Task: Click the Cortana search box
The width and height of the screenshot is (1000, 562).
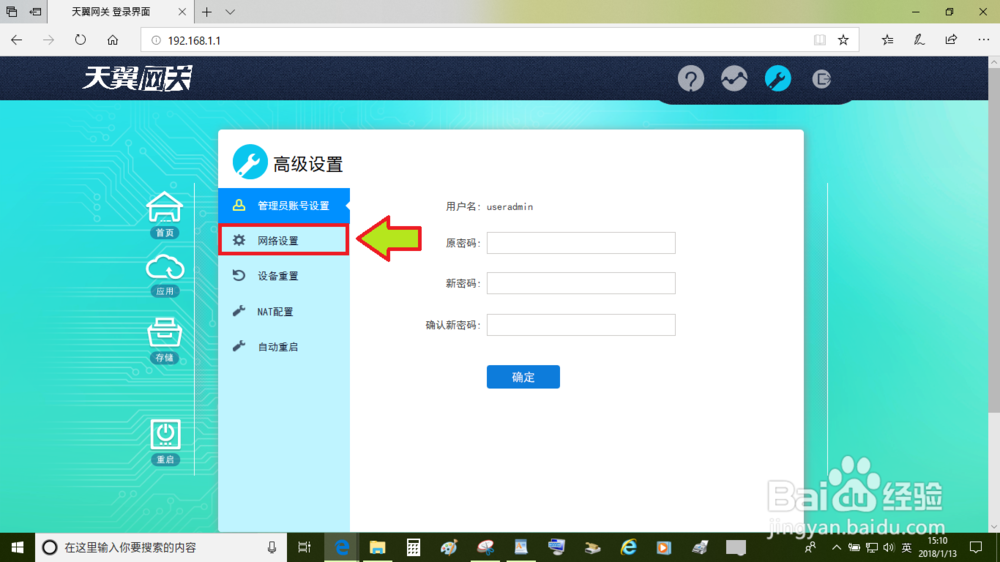Action: pos(159,547)
